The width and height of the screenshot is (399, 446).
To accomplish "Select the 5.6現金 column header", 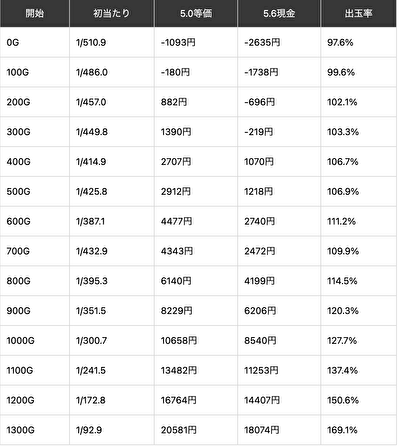I will pos(279,13).
